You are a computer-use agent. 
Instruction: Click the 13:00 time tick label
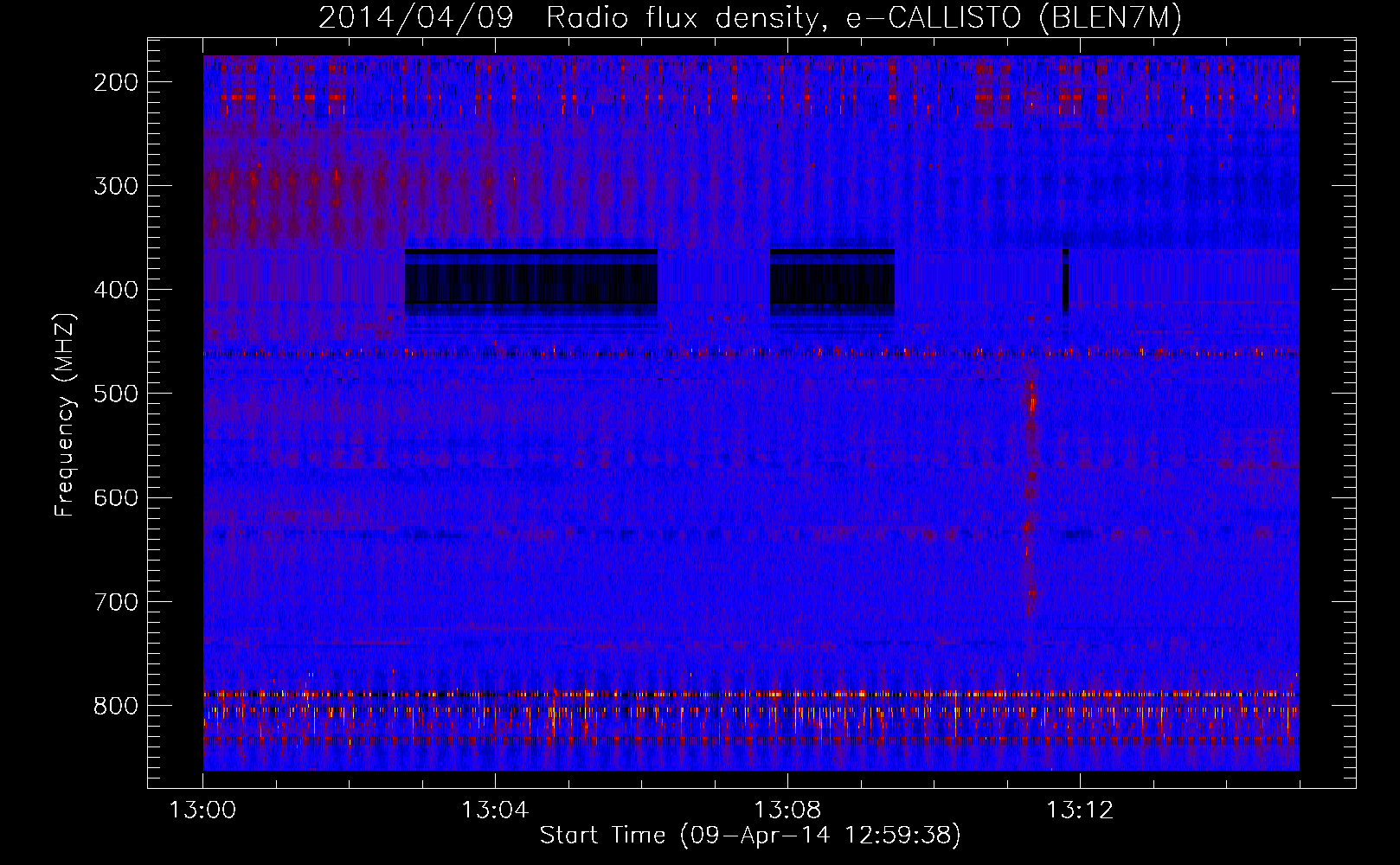coord(202,811)
